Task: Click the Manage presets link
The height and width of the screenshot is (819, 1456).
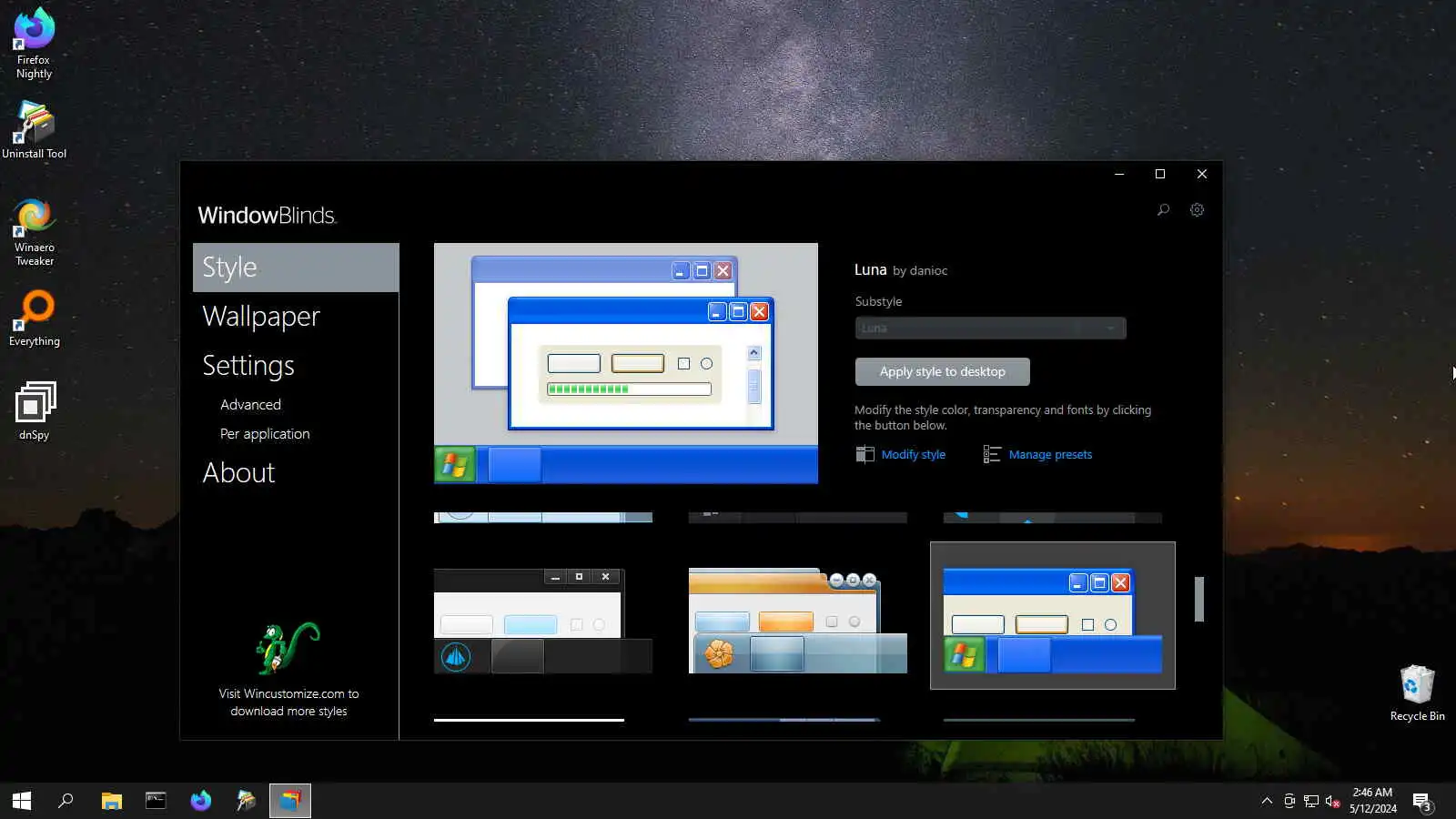Action: 1050,454
